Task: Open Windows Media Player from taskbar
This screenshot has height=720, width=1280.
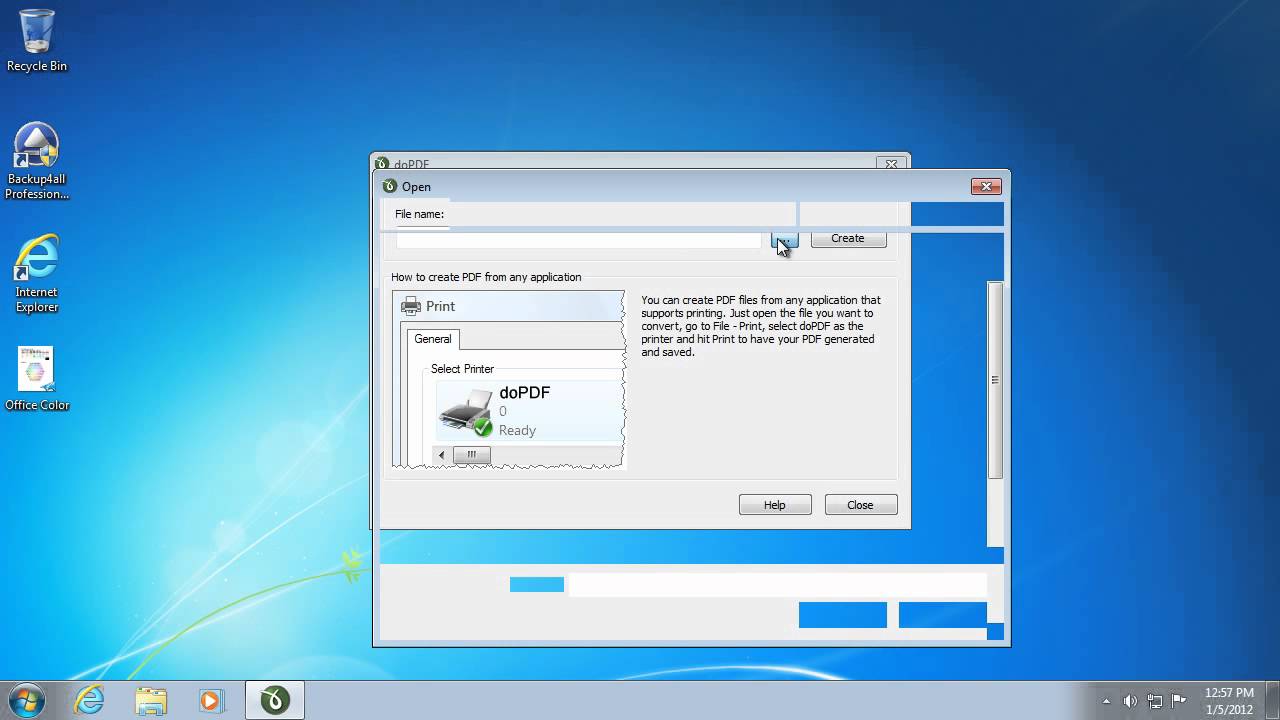Action: [x=211, y=700]
